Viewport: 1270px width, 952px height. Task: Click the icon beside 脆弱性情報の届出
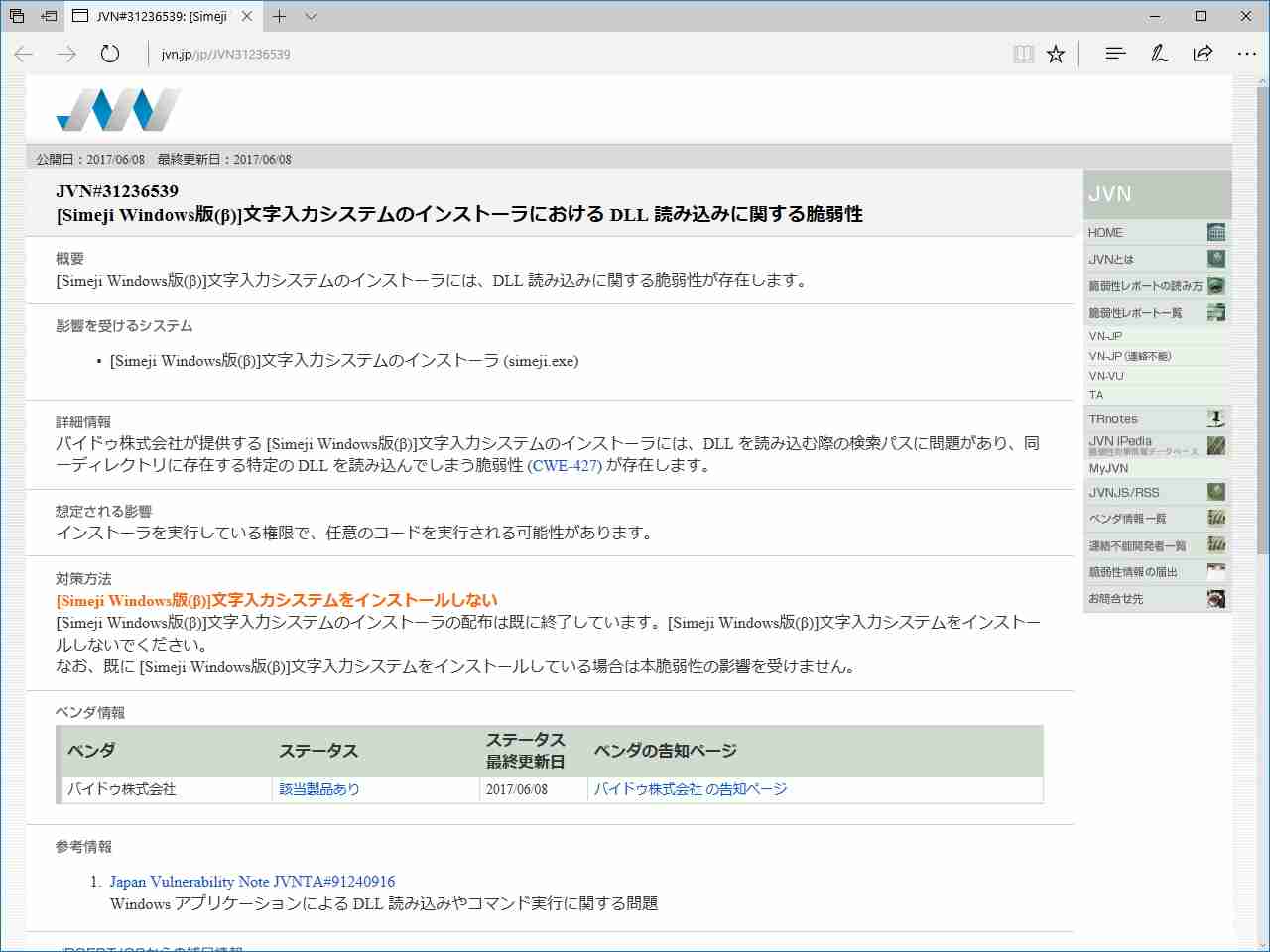(1216, 572)
